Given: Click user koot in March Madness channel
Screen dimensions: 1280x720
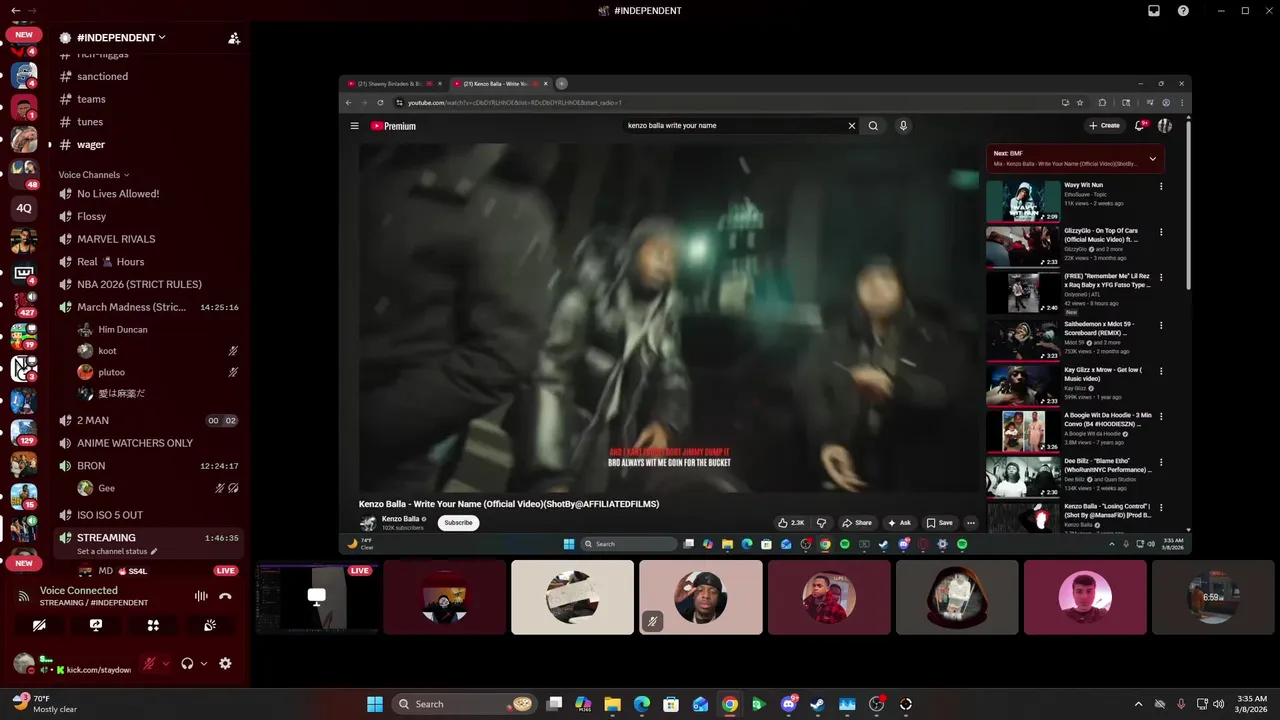Looking at the screenshot, I should tap(107, 351).
